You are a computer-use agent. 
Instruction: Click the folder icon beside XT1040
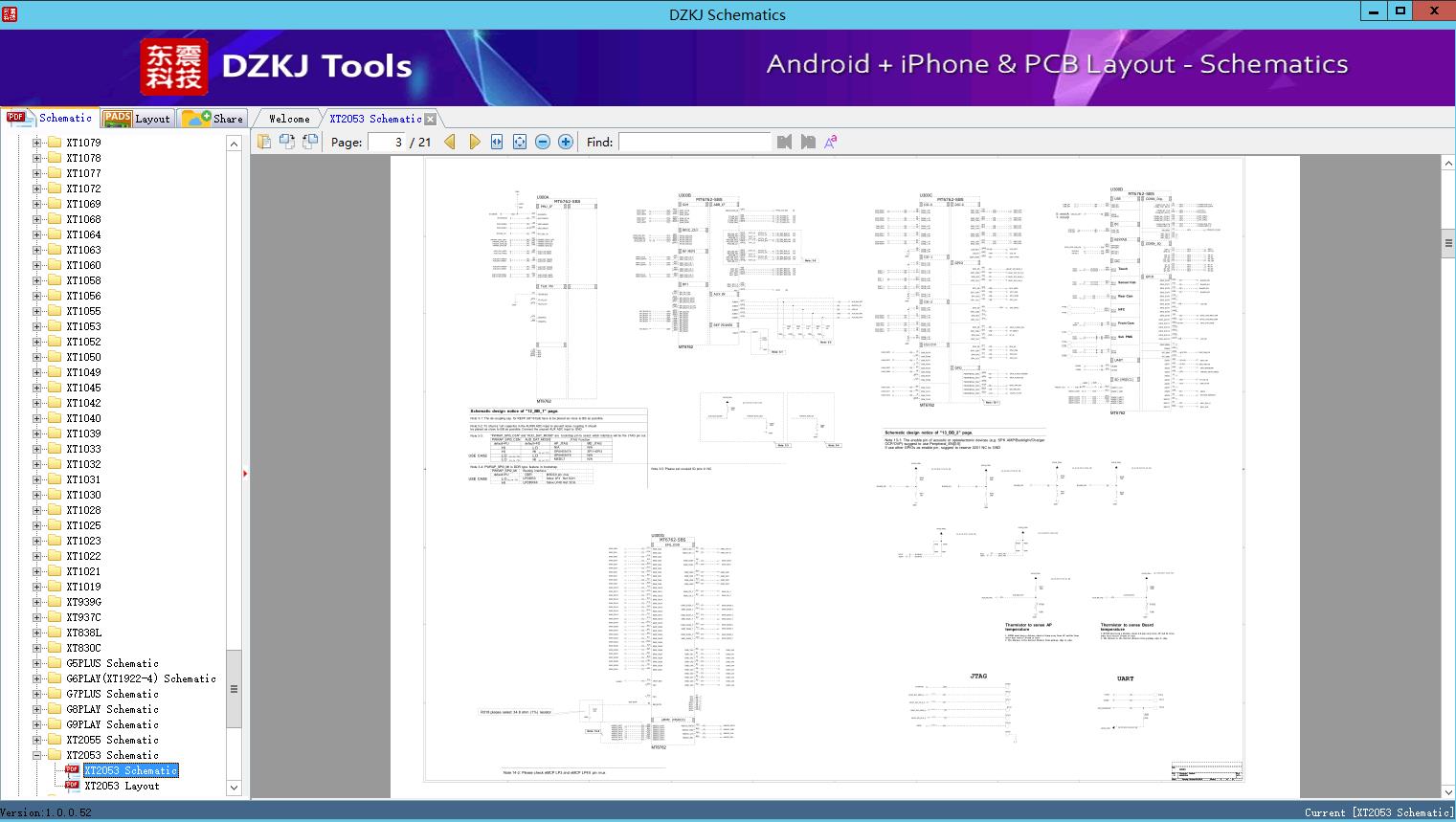point(55,418)
